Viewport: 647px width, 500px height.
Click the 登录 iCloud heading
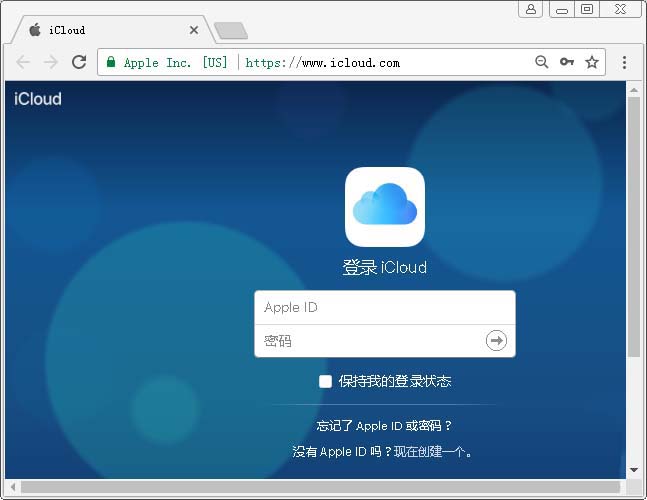pyautogui.click(x=385, y=267)
